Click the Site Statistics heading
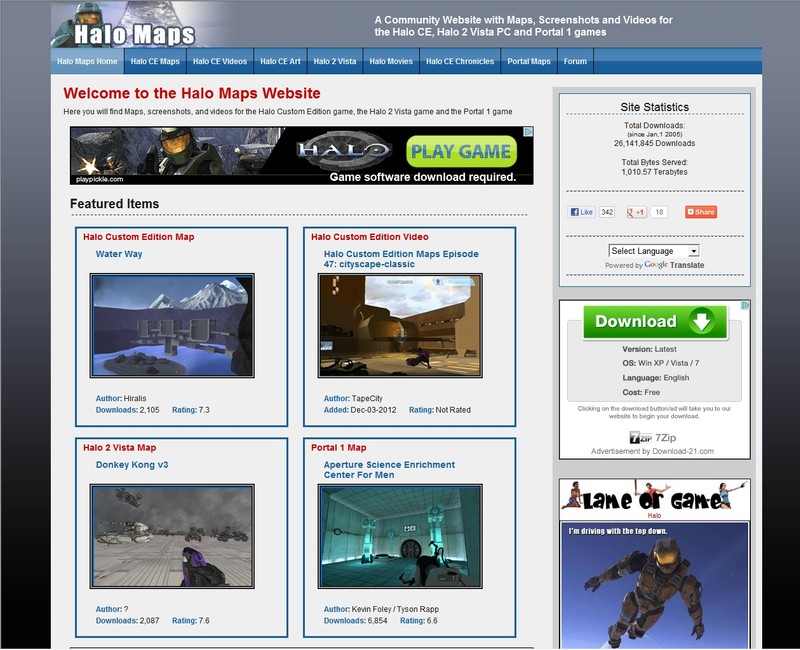Viewport: 800px width, 650px height. coord(655,107)
